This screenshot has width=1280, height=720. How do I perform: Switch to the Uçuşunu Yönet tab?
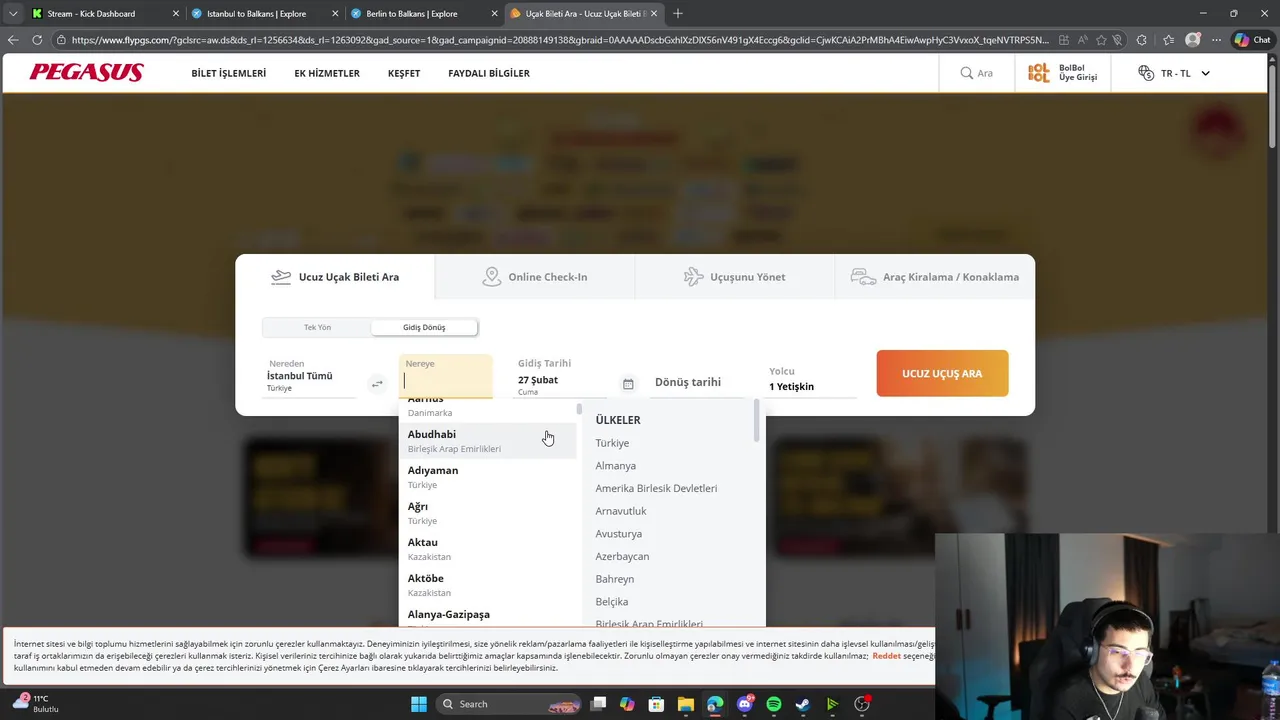[x=735, y=277]
